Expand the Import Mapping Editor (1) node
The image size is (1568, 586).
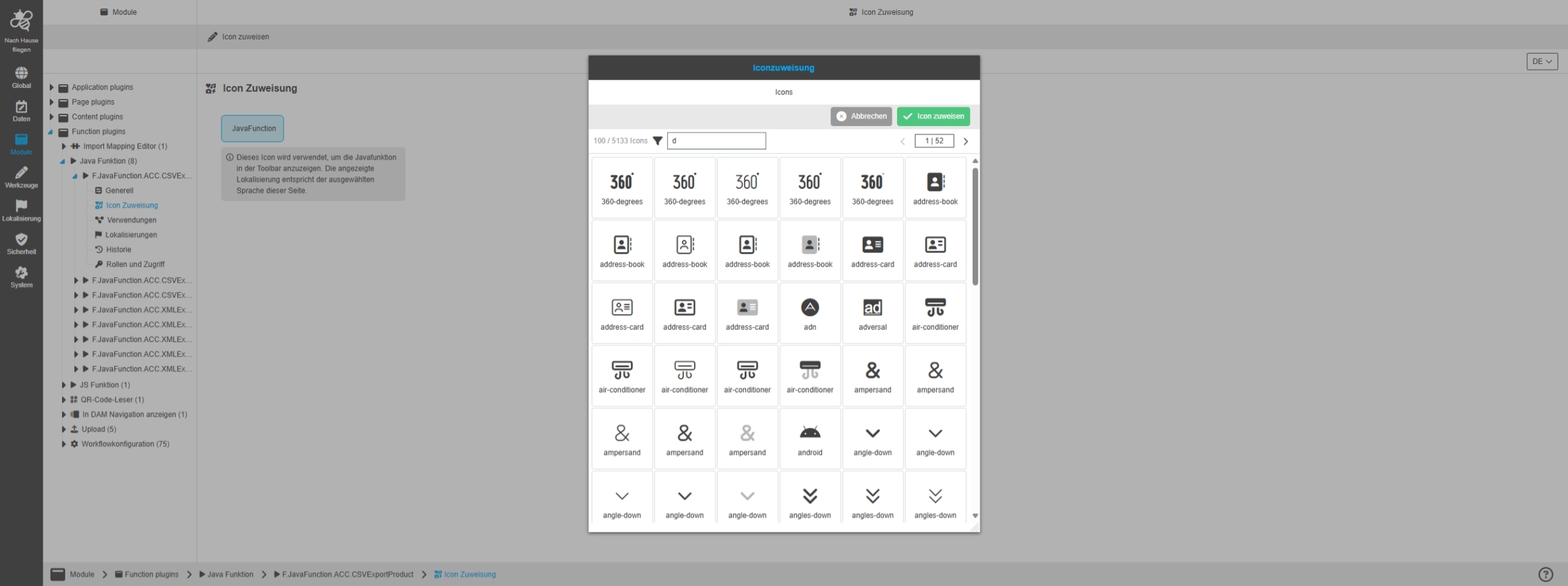(64, 147)
